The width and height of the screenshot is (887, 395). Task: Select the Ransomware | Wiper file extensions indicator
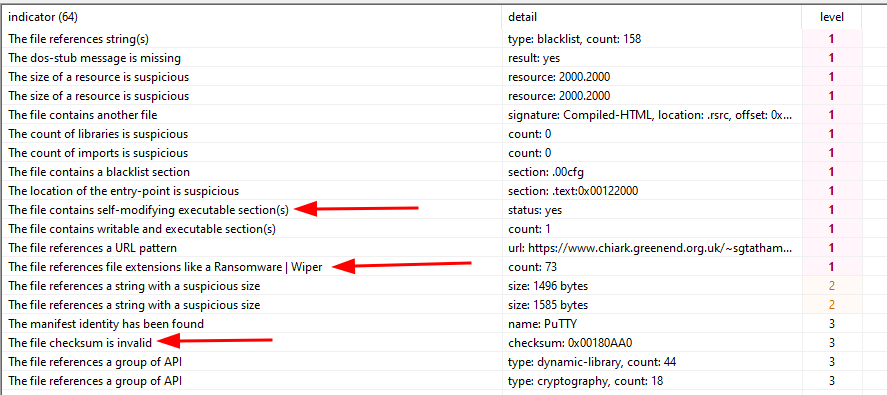[x=165, y=267]
